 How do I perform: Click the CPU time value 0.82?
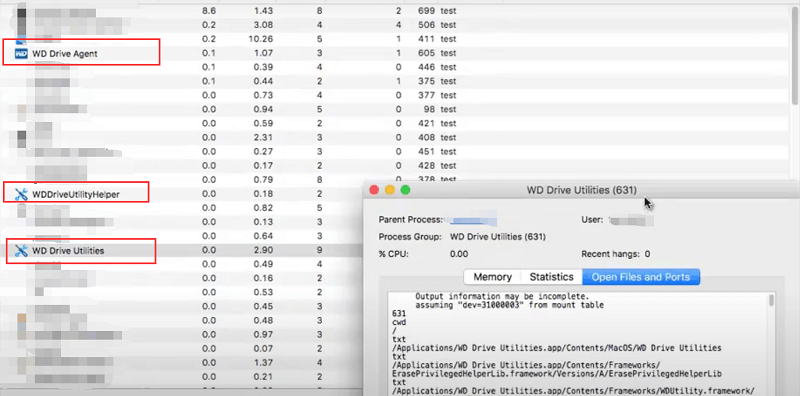coord(264,208)
